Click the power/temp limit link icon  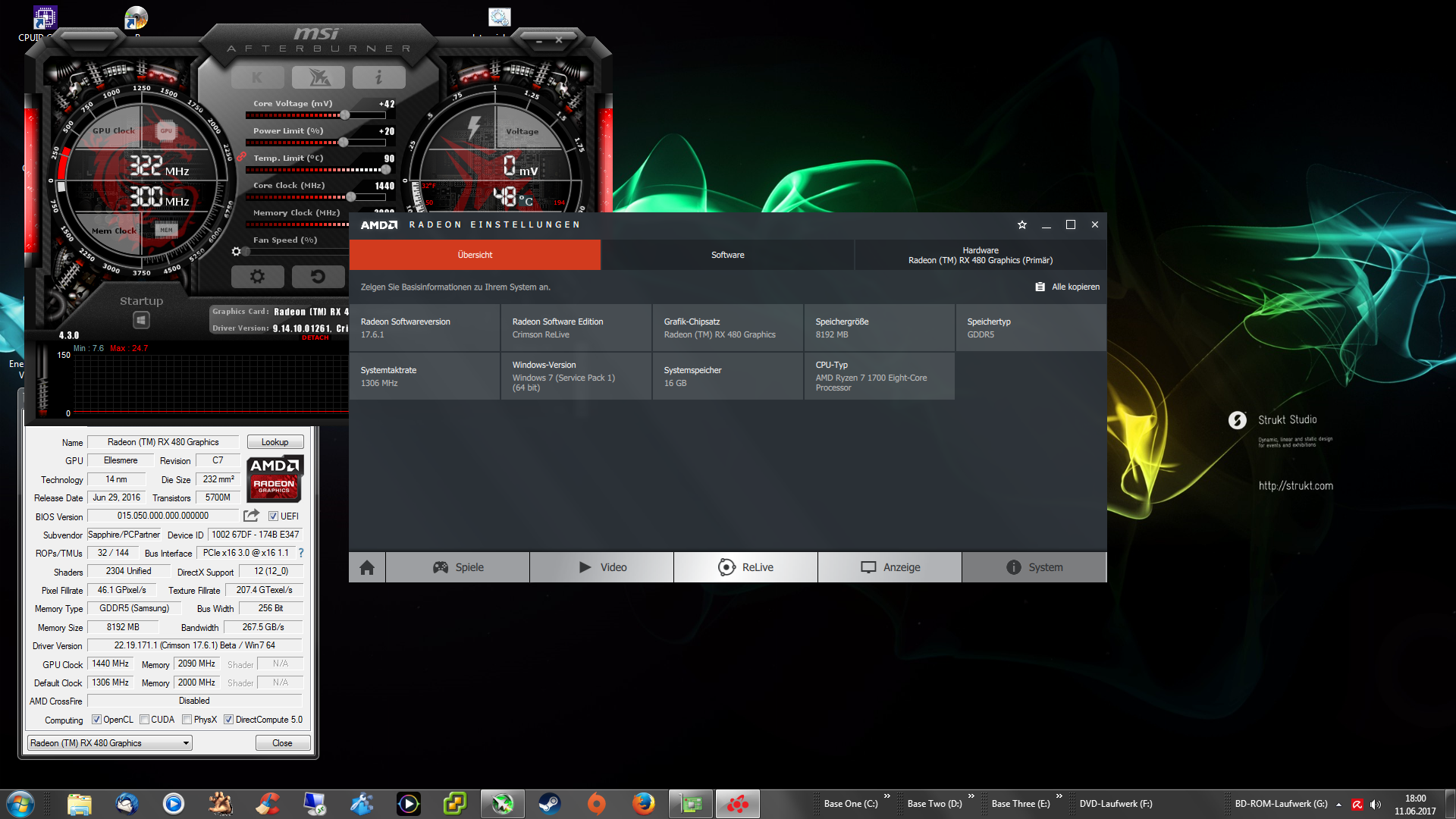[241, 157]
